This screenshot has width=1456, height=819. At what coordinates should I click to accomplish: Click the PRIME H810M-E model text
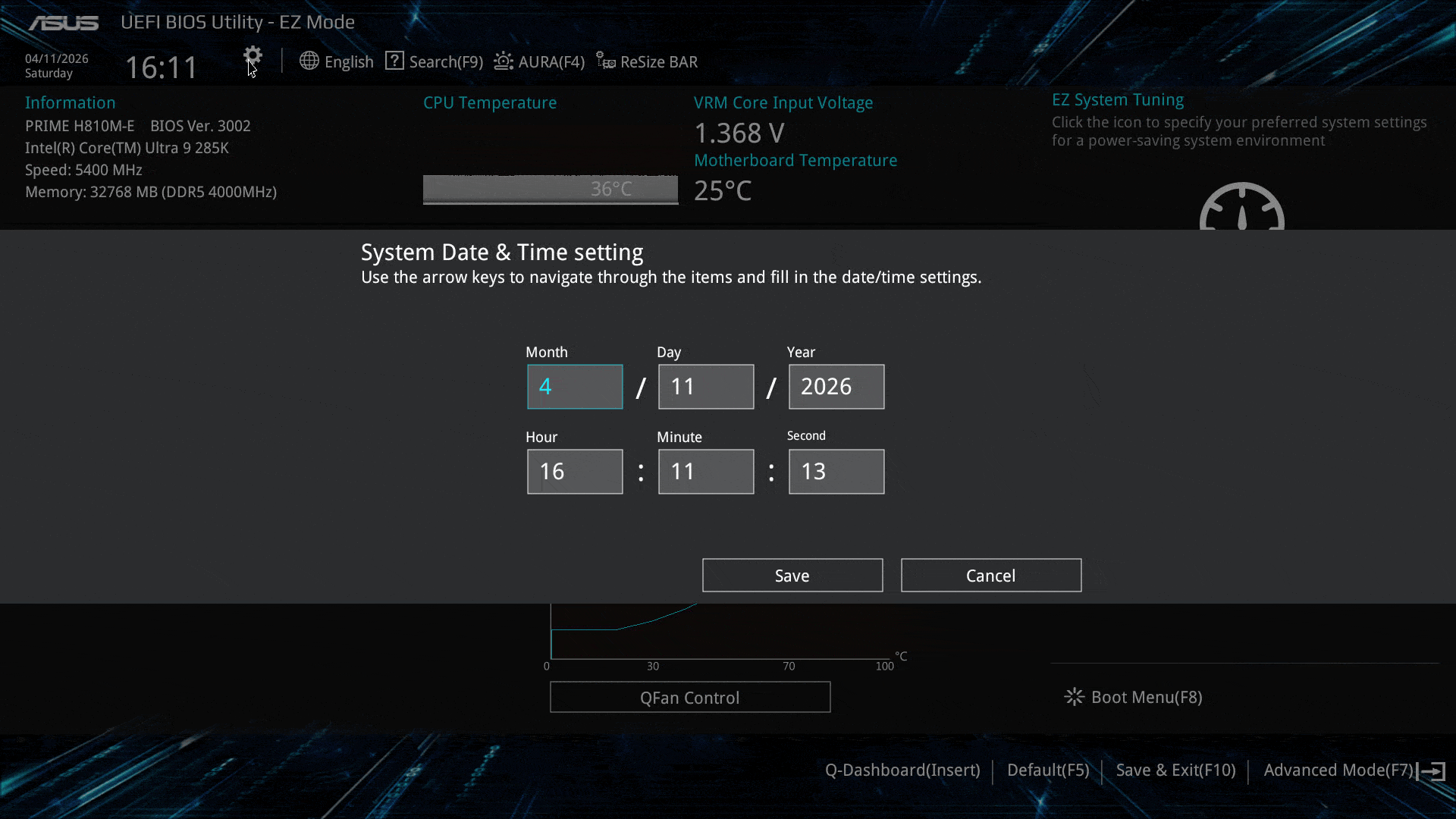(80, 126)
